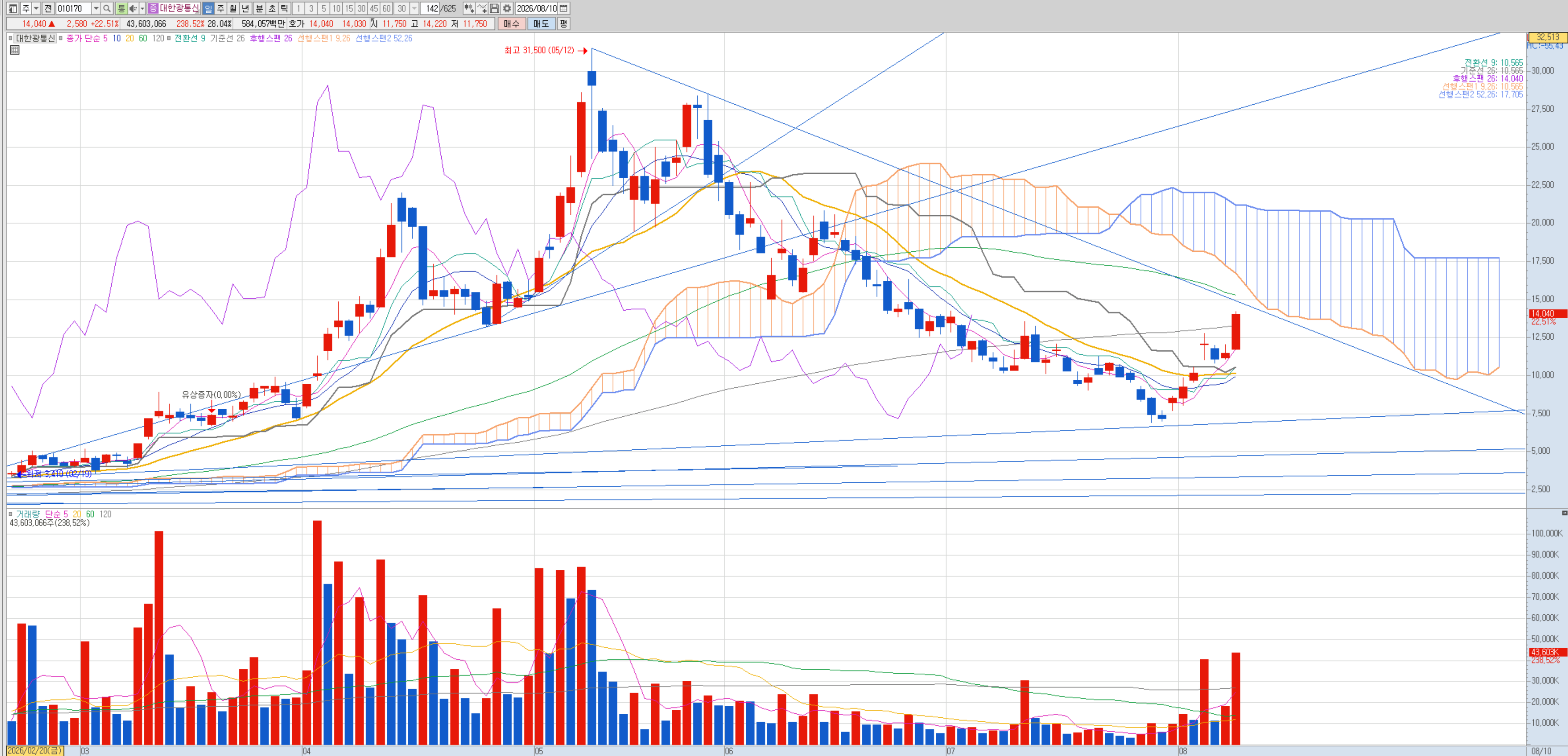Click the 기준선 26 legend label

click(x=227, y=38)
